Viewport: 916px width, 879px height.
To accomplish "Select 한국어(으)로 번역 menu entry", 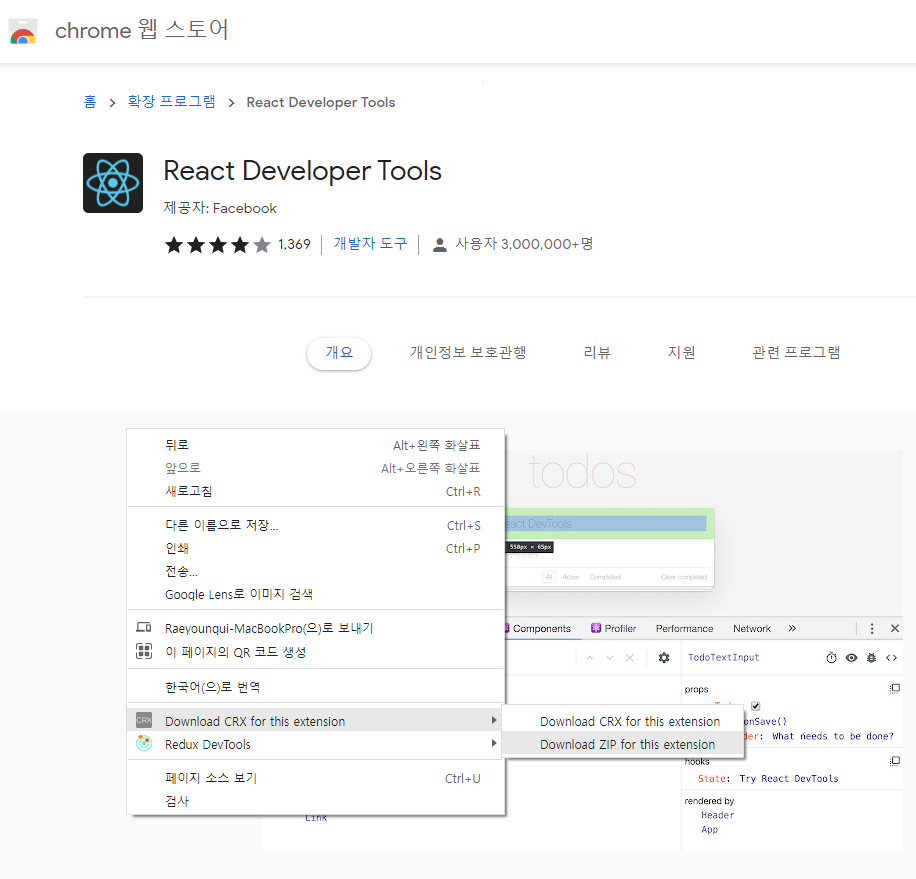I will tap(315, 687).
